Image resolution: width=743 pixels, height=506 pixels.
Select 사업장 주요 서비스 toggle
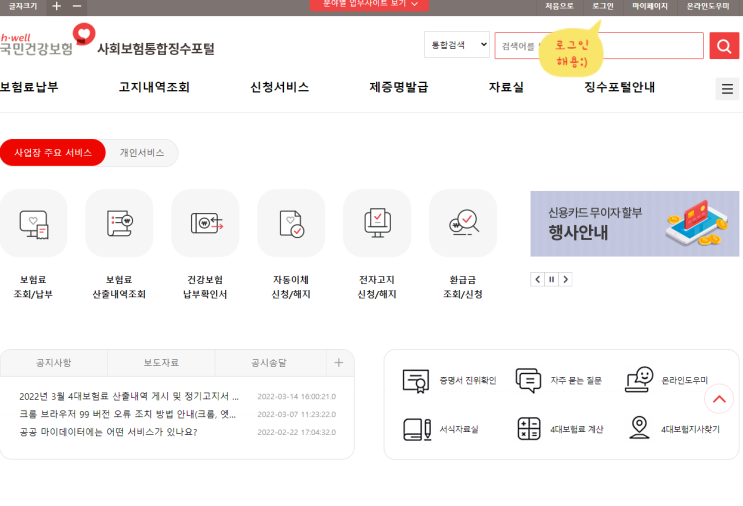pos(53,153)
